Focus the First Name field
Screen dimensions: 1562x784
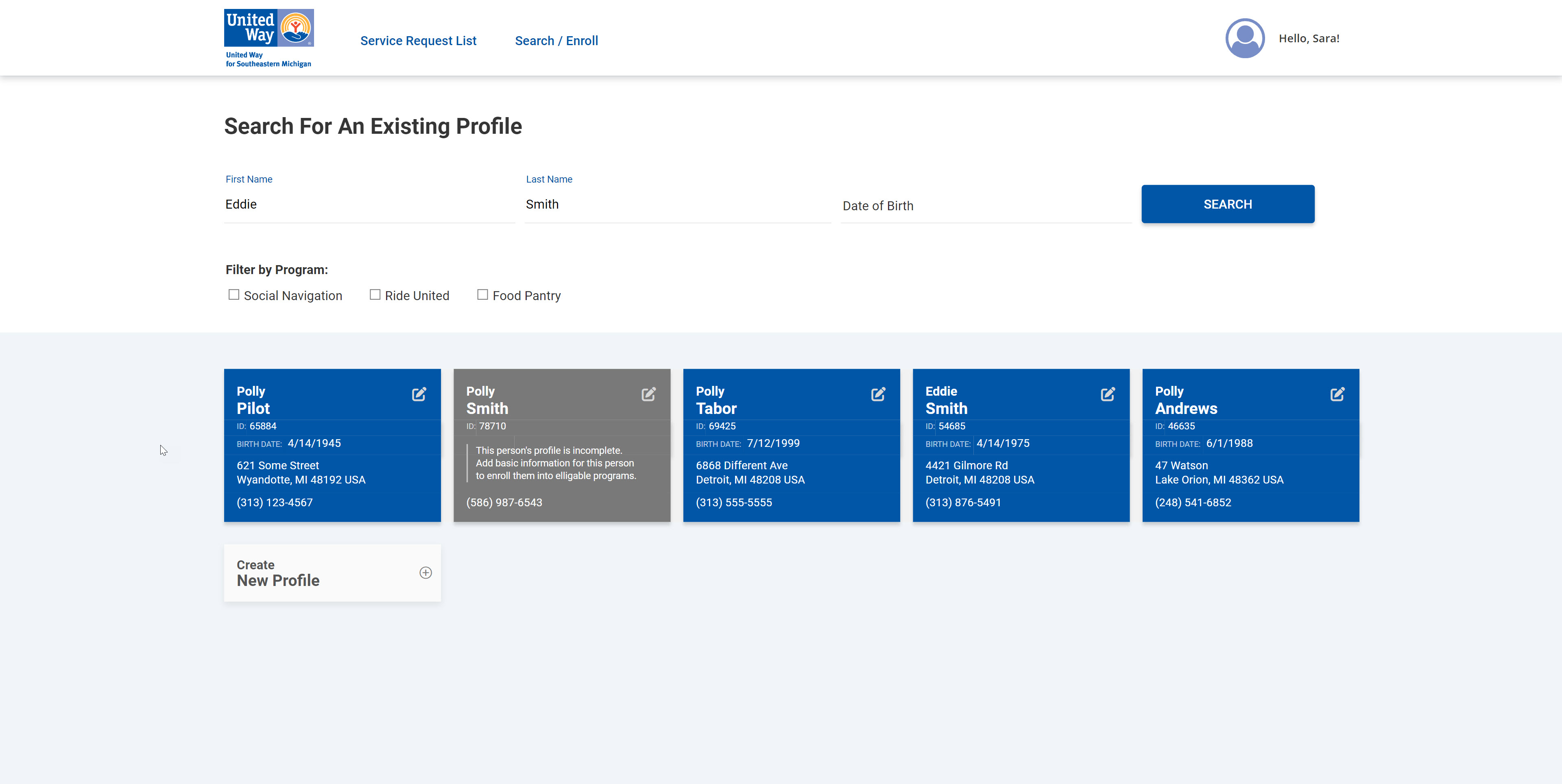coord(369,205)
